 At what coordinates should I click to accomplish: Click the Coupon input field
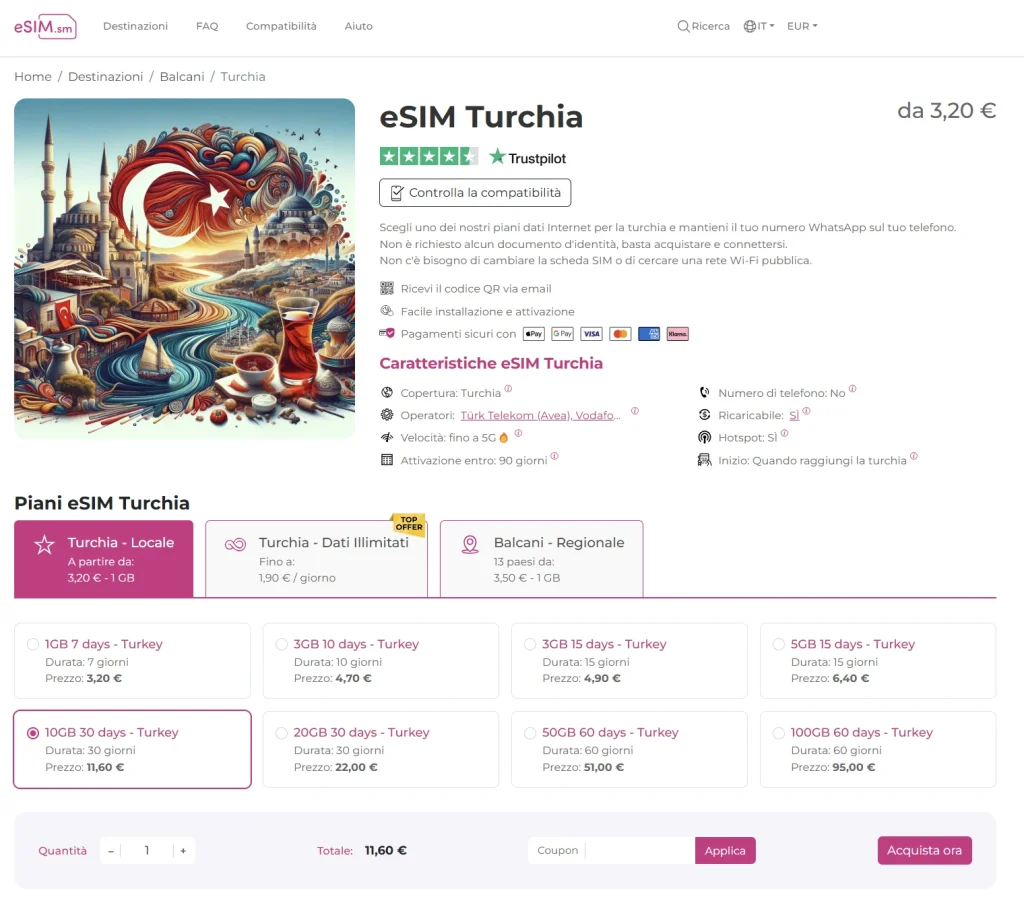(611, 850)
